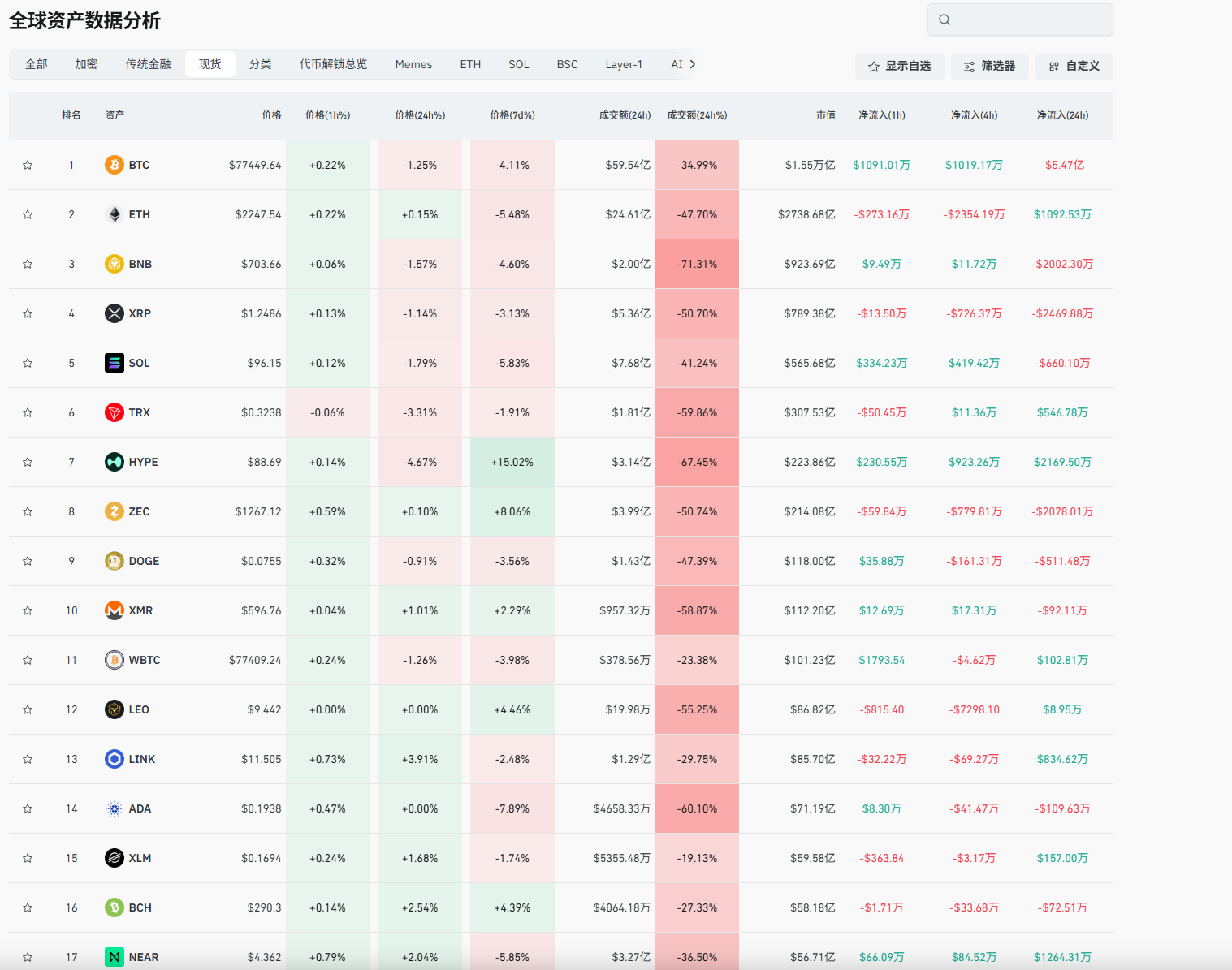The width and height of the screenshot is (1232, 970).
Task: Click BTC price $77449.64
Action: point(255,165)
